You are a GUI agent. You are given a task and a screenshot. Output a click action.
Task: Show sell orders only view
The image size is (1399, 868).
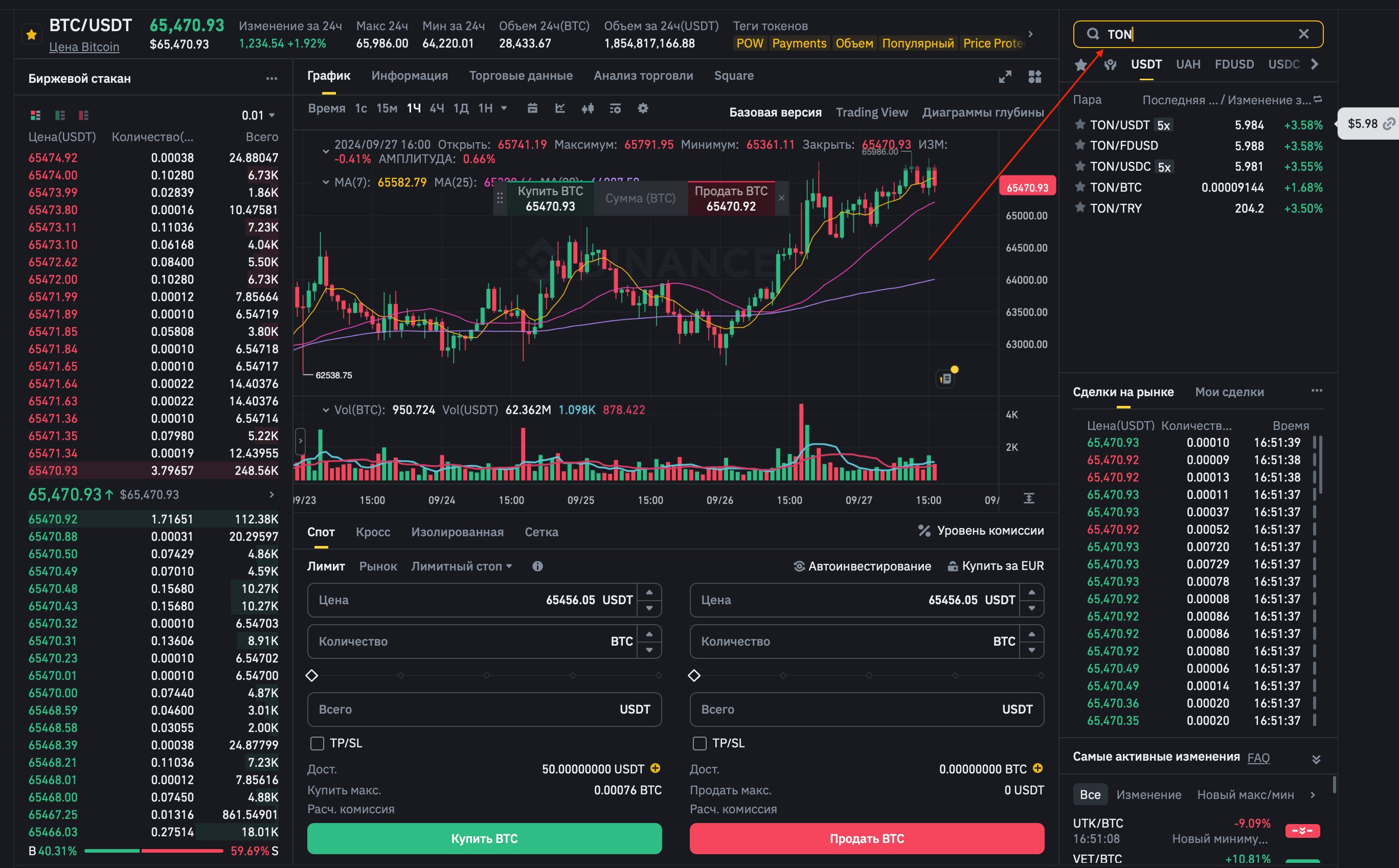coord(84,116)
